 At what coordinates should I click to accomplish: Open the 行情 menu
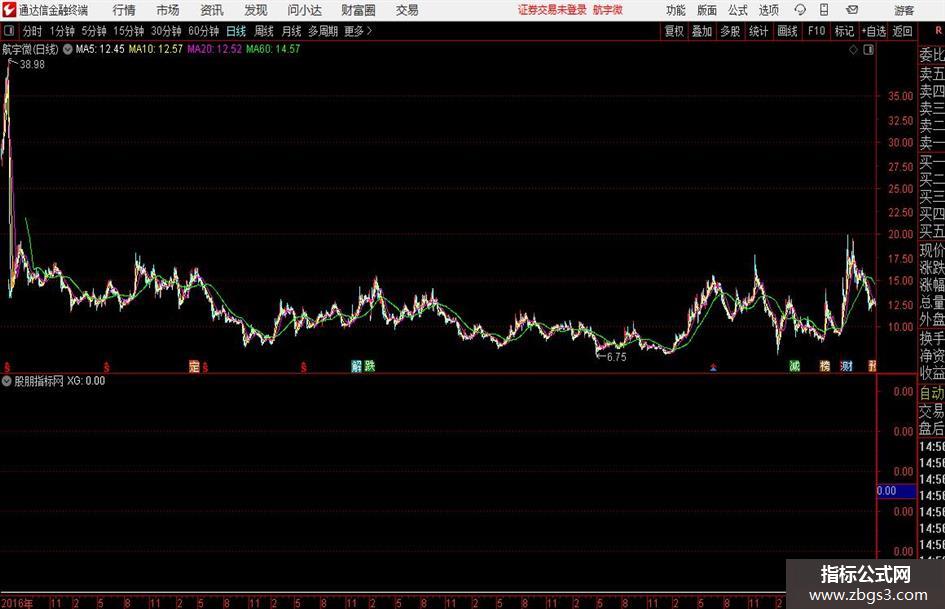tap(124, 10)
